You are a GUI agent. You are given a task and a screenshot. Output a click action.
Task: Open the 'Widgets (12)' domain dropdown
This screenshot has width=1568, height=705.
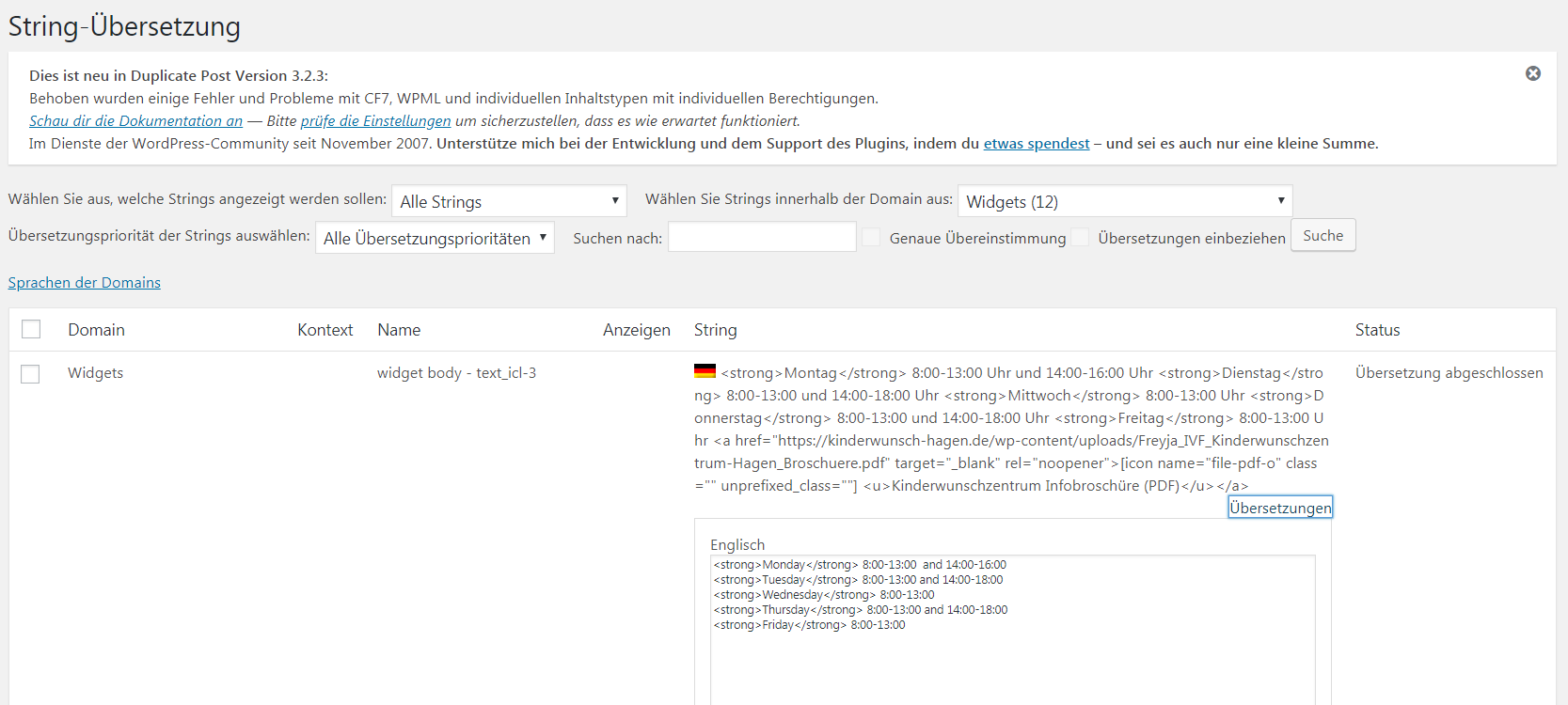pyautogui.click(x=1124, y=201)
